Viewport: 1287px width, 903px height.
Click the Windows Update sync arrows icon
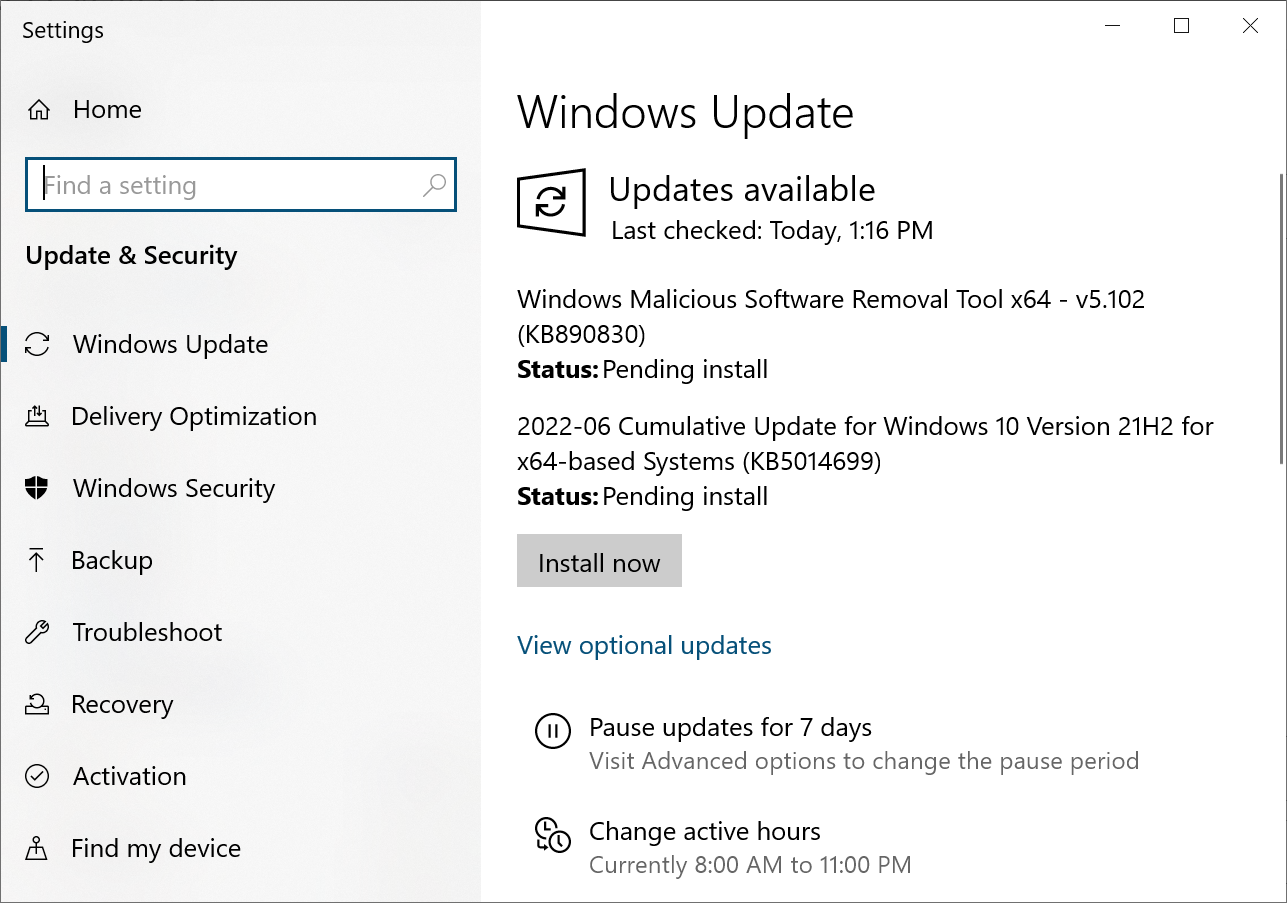pyautogui.click(x=37, y=345)
